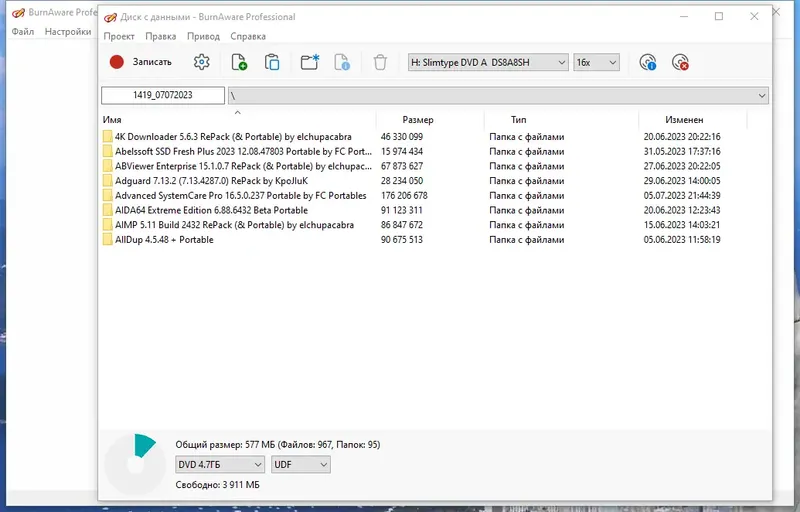Viewport: 800px width, 512px height.
Task: Open the Справка menu
Action: pyautogui.click(x=248, y=36)
